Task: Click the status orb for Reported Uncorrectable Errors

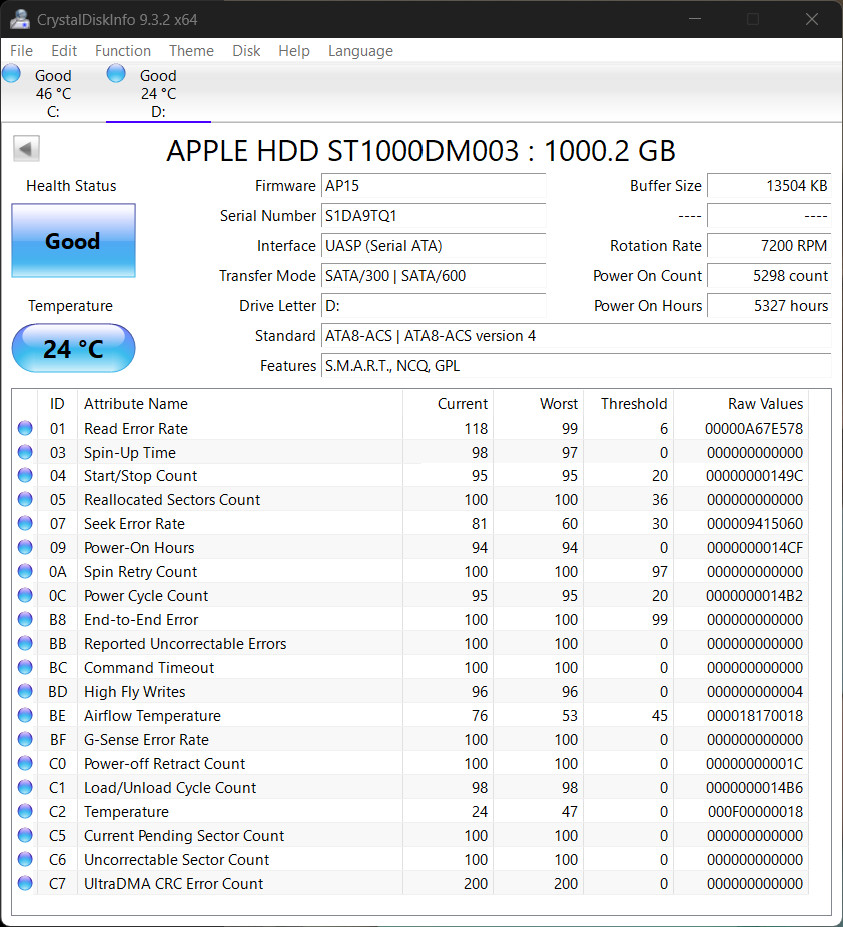Action: (x=25, y=643)
